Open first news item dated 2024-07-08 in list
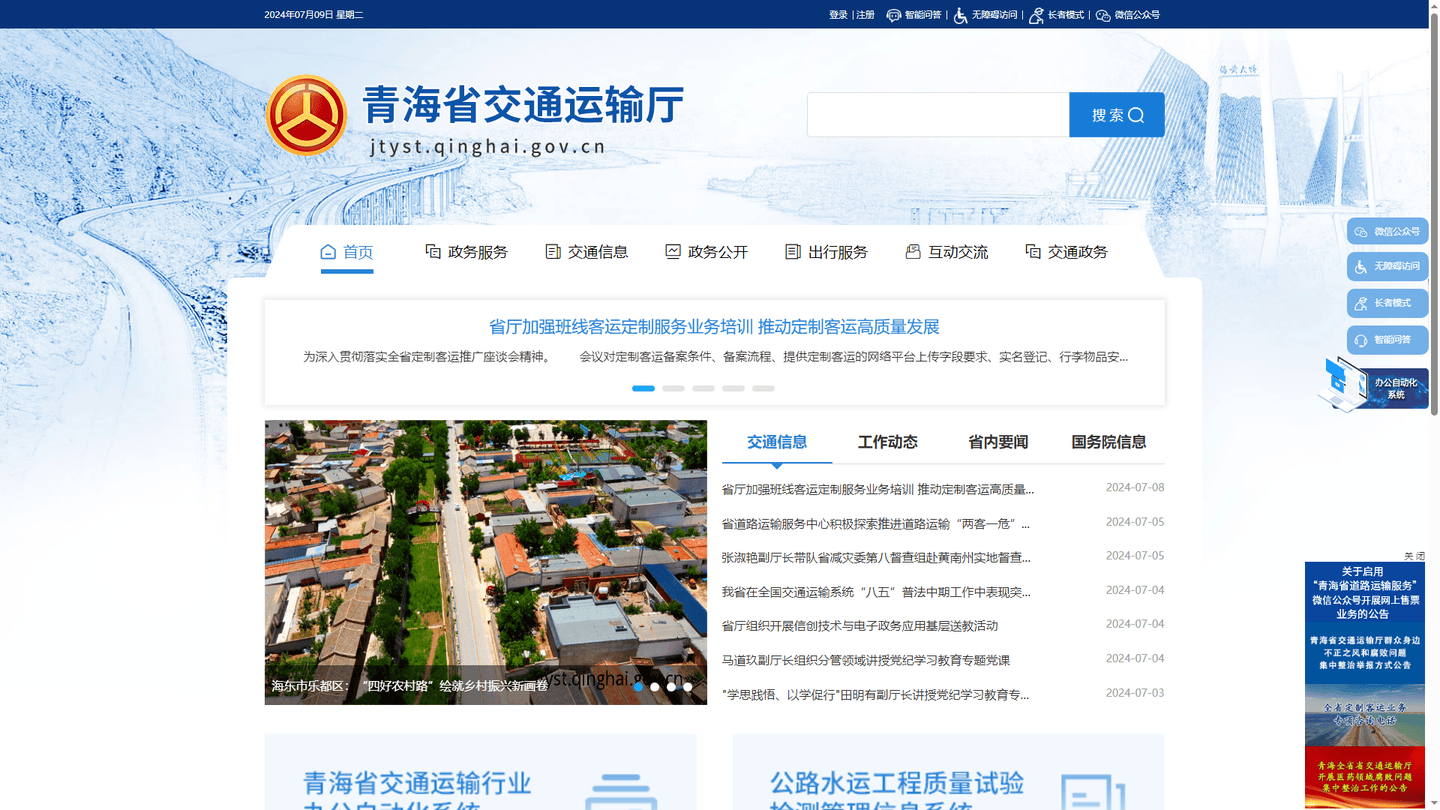This screenshot has width=1440, height=810. click(x=878, y=489)
